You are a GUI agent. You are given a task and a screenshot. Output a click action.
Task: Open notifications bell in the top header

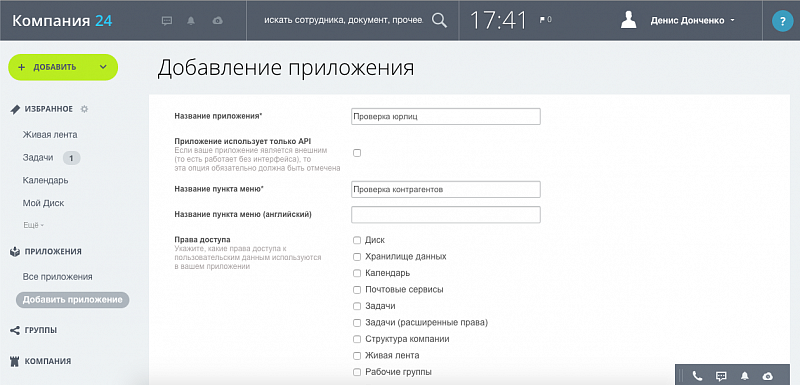pos(191,21)
